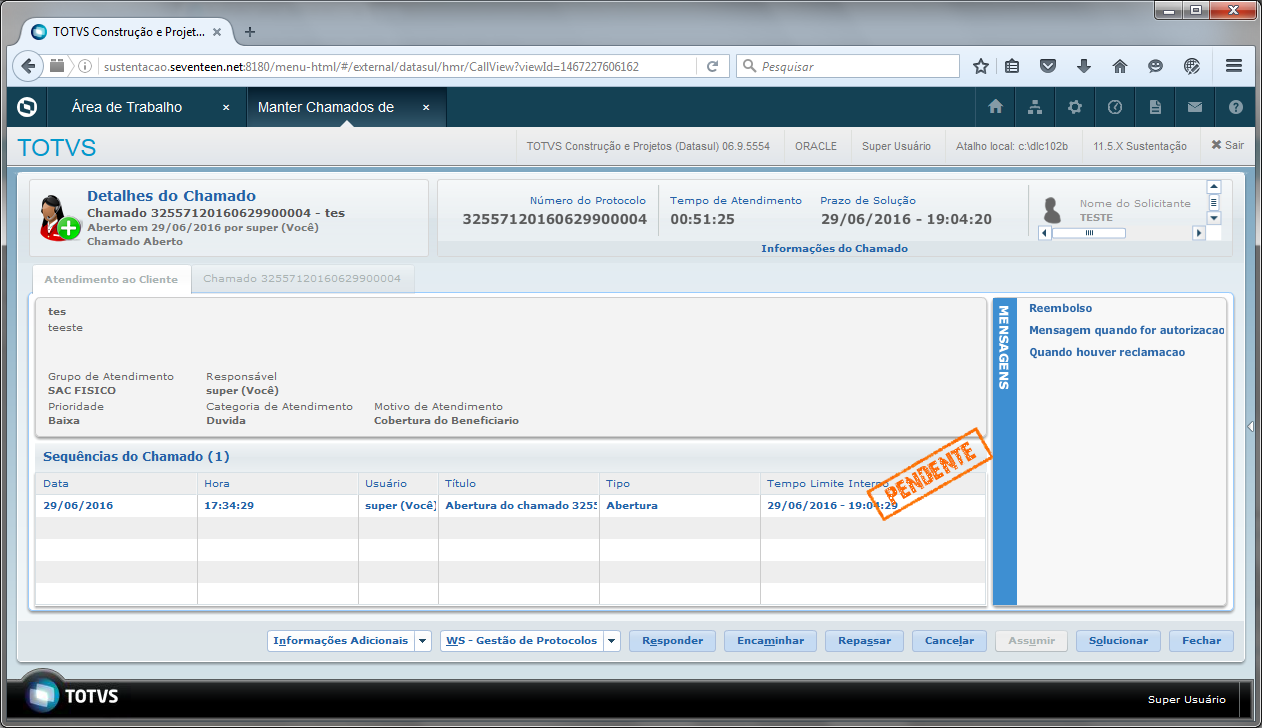Bookmark this page with the star icon
Viewport: 1262px width, 728px height.
[x=981, y=66]
